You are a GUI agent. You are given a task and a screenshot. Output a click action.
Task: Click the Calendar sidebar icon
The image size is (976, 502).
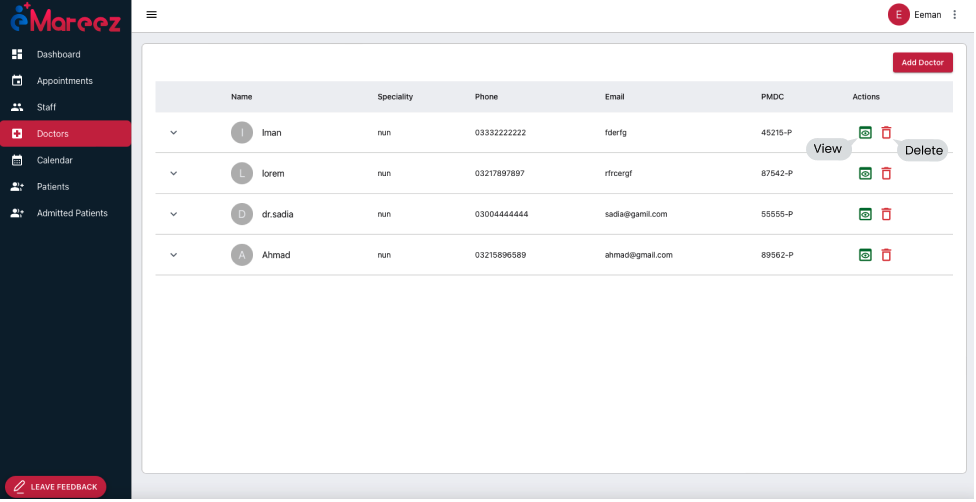pos(17,160)
